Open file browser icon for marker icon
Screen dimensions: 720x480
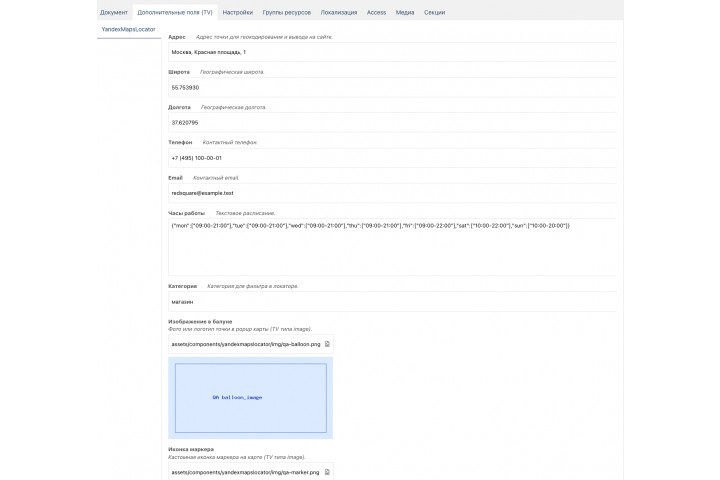[x=327, y=472]
